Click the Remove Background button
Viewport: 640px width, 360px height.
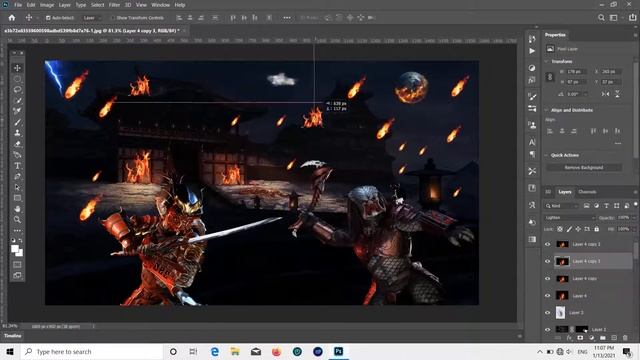click(x=584, y=168)
